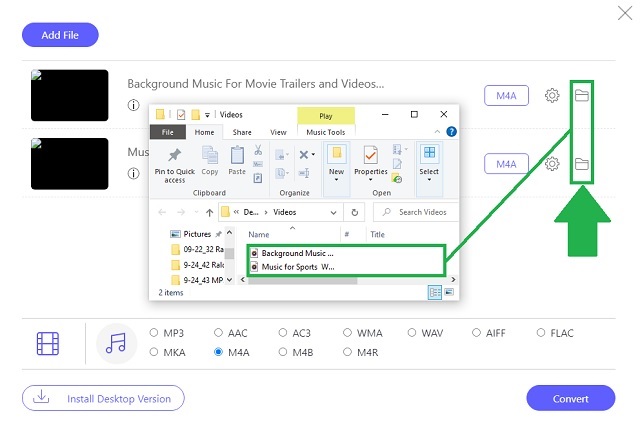Click the yellow Play contextual tab
This screenshot has width=640, height=434.
[x=326, y=116]
